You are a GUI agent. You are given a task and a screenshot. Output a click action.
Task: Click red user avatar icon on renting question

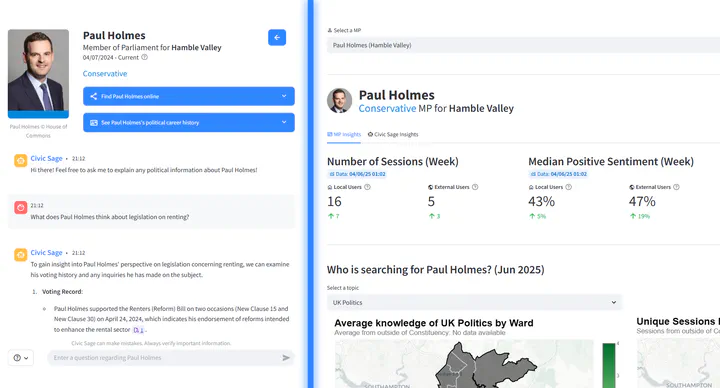[x=21, y=208]
